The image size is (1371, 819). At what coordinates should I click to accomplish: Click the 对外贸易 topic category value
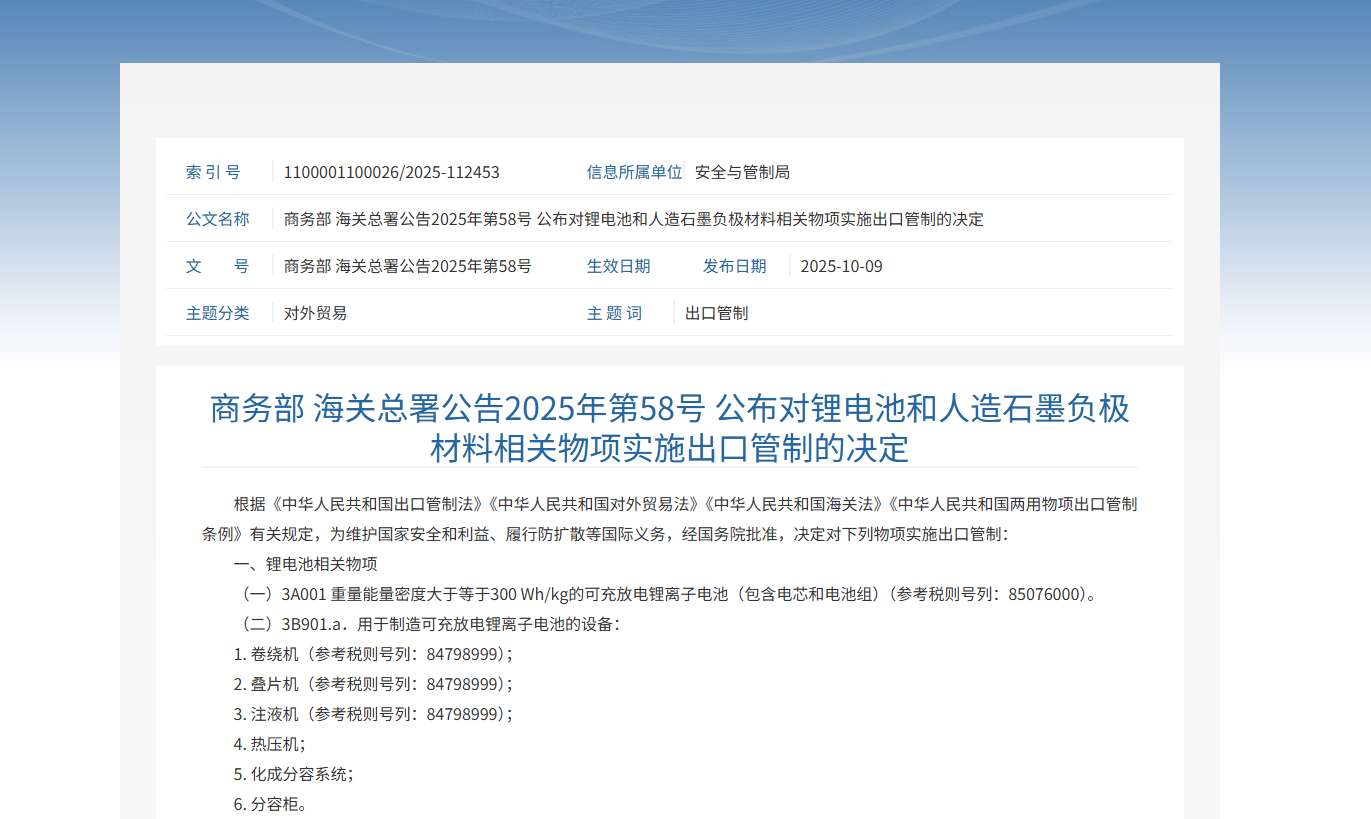tap(315, 313)
